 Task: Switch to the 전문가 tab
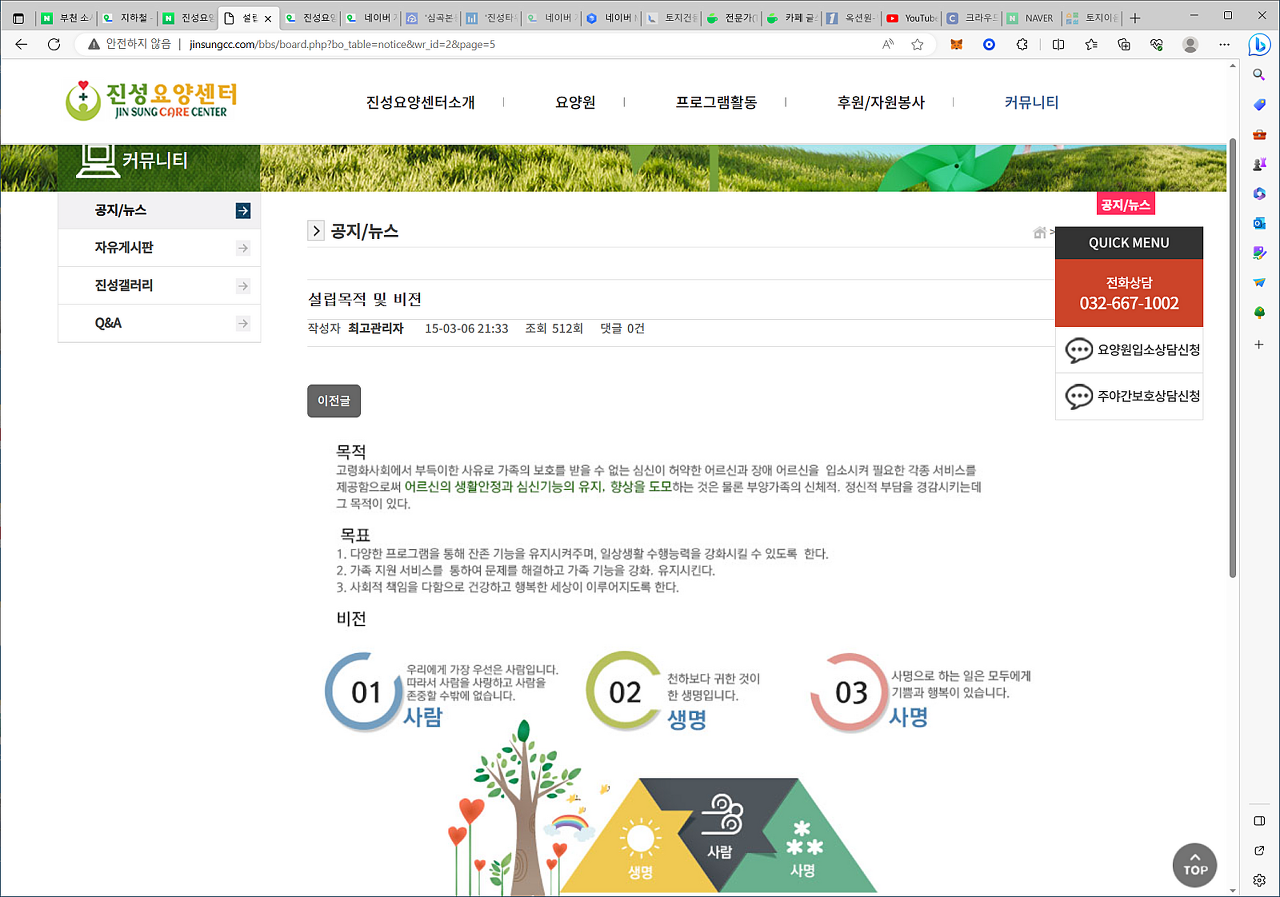[x=730, y=18]
